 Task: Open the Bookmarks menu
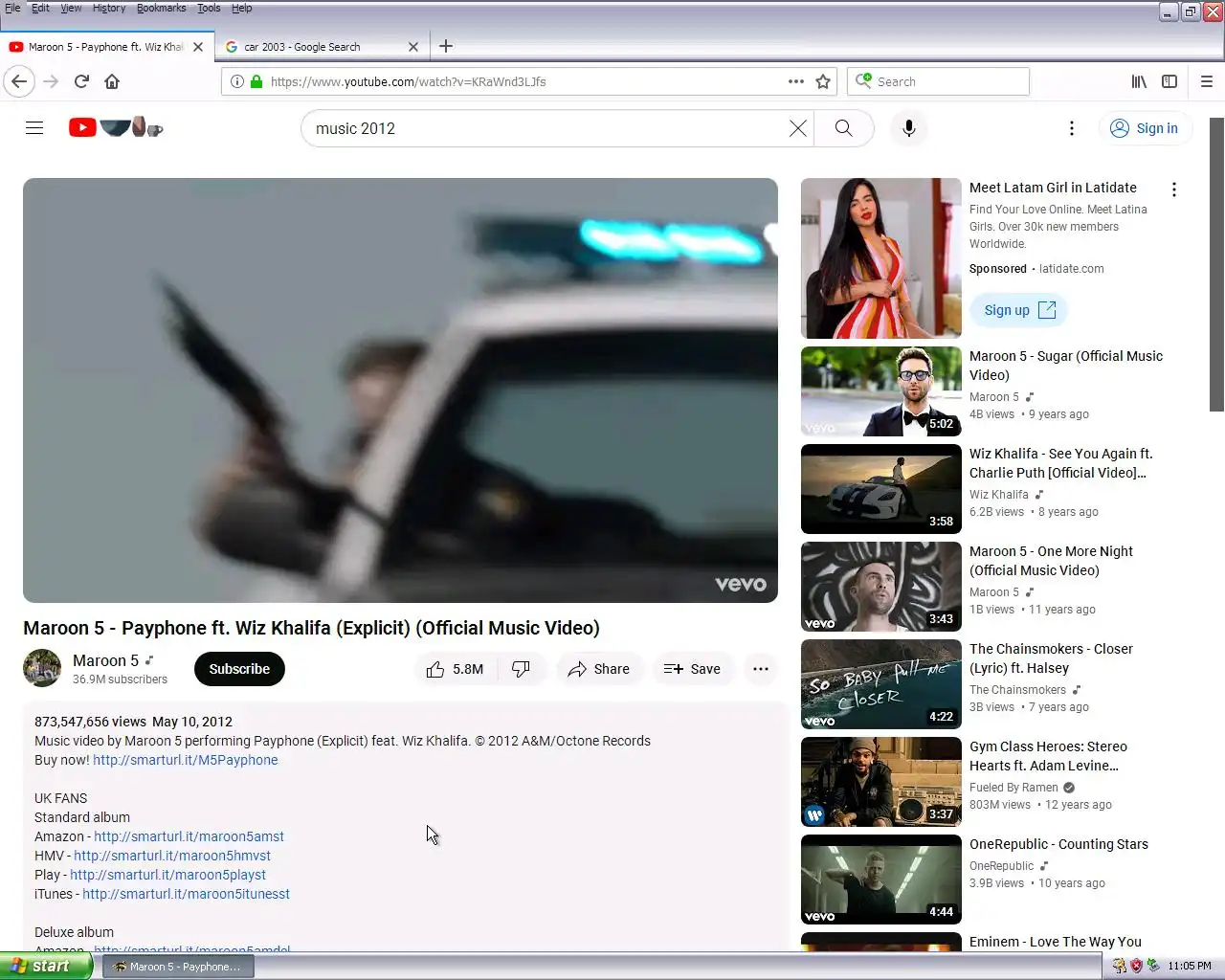point(162,8)
